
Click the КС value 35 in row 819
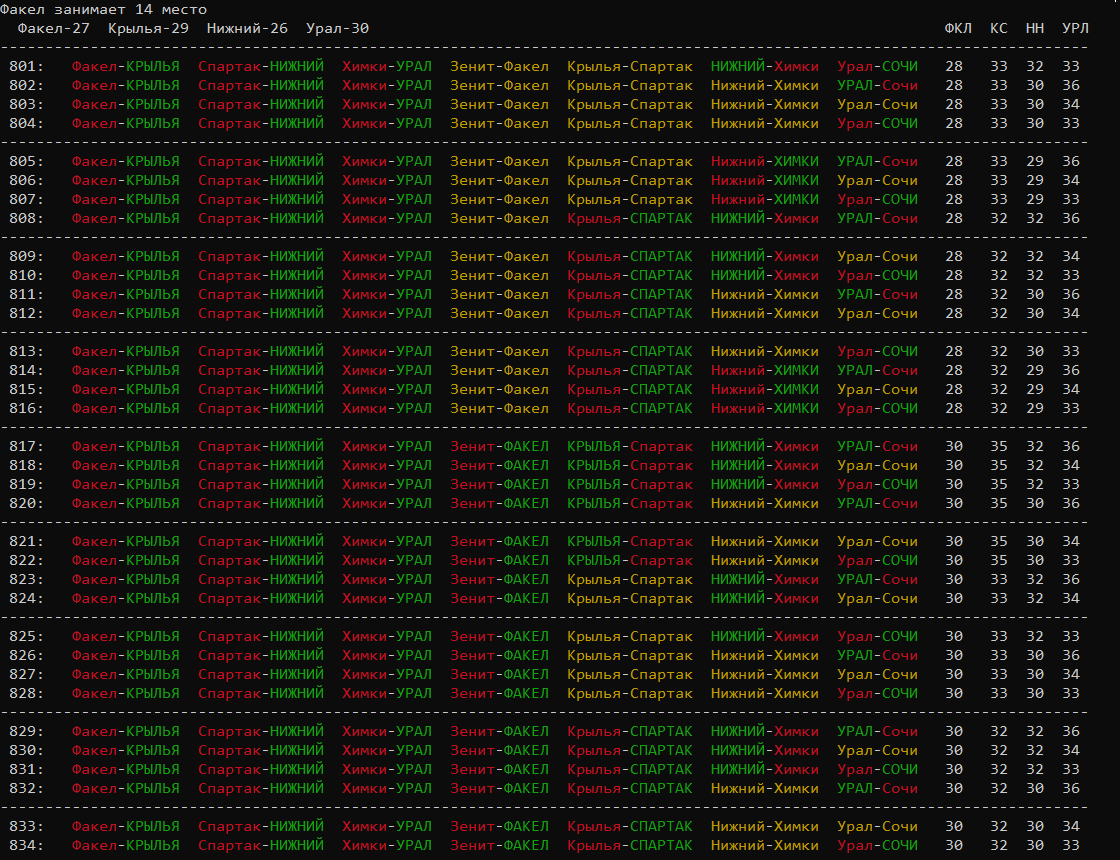999,484
